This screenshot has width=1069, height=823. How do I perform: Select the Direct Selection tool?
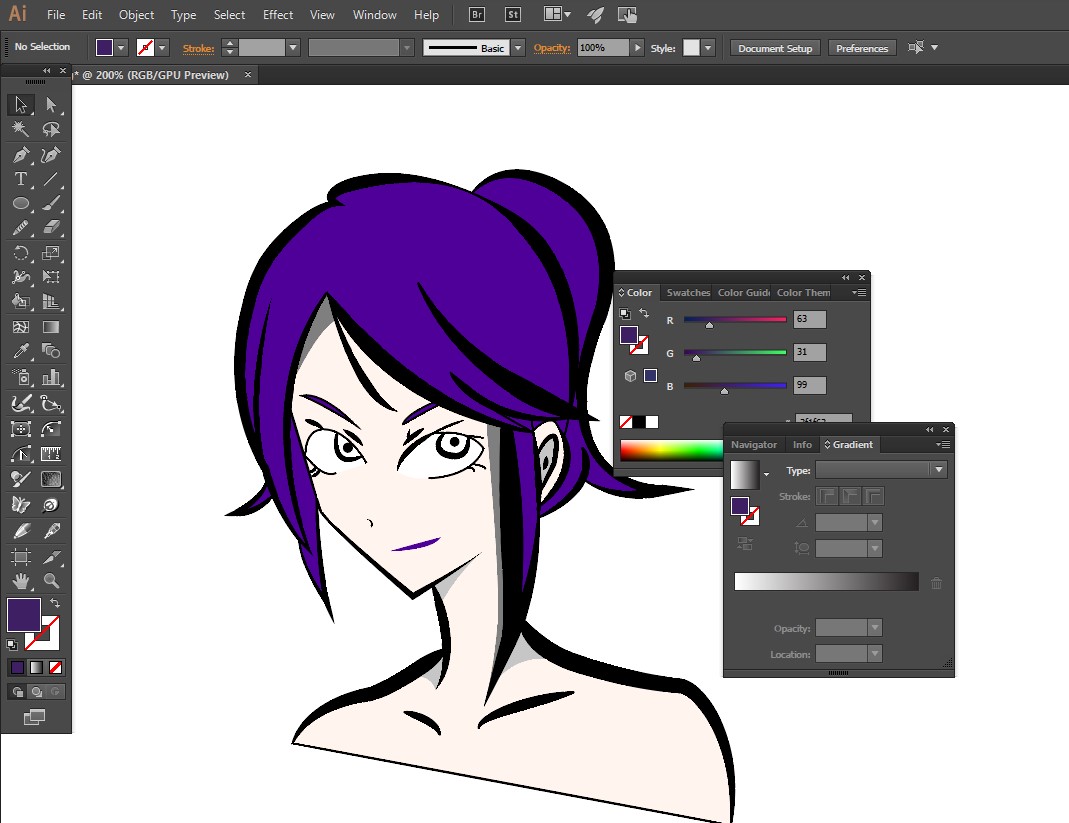[x=51, y=104]
